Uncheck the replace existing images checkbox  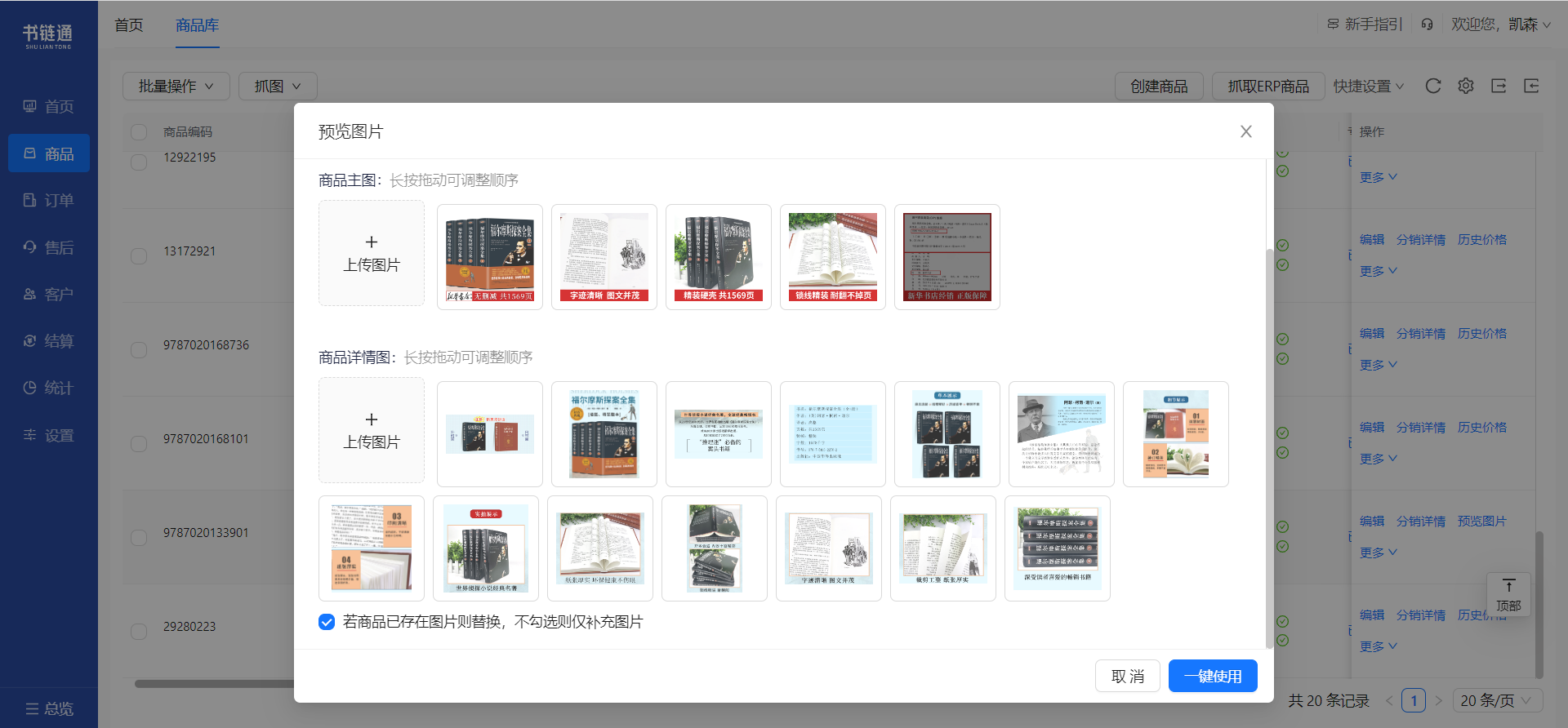click(327, 622)
